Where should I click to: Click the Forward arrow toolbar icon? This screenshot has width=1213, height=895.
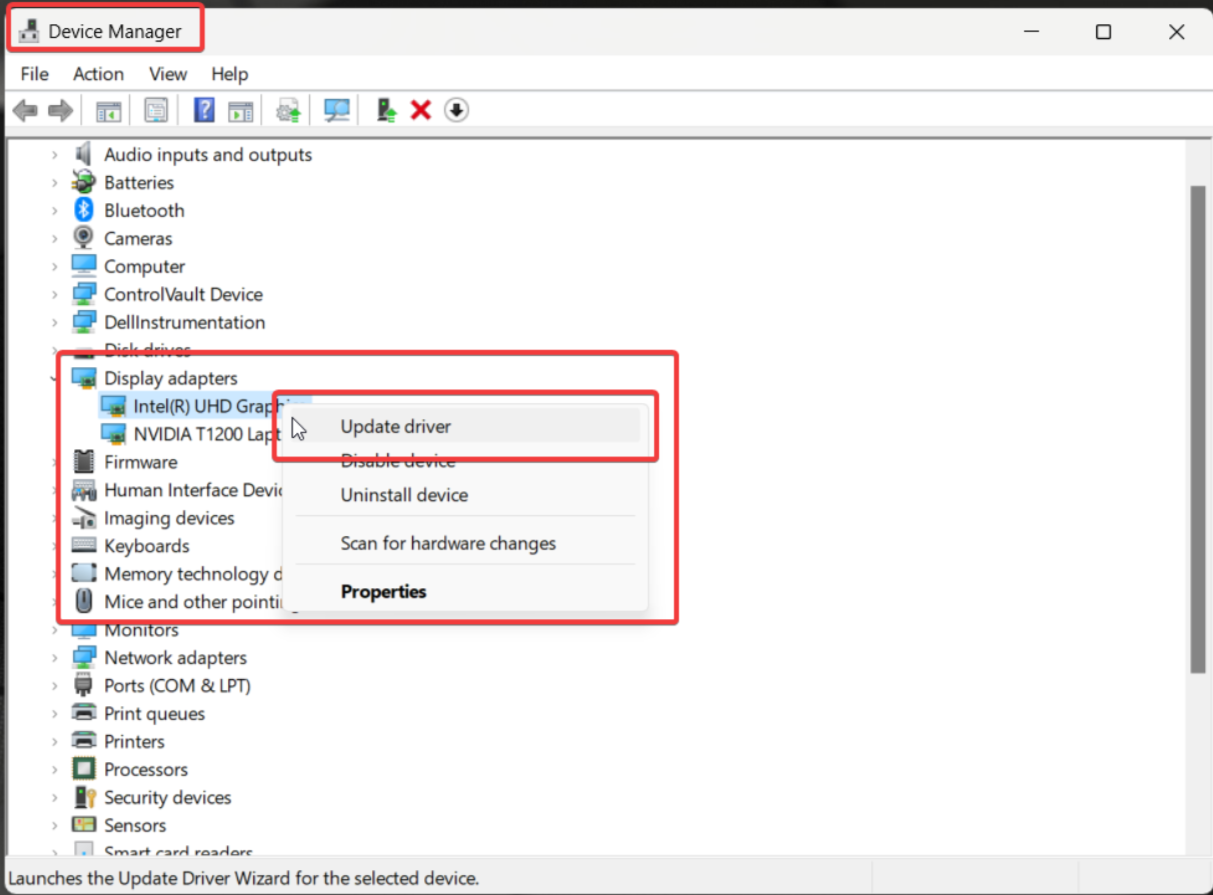point(61,110)
